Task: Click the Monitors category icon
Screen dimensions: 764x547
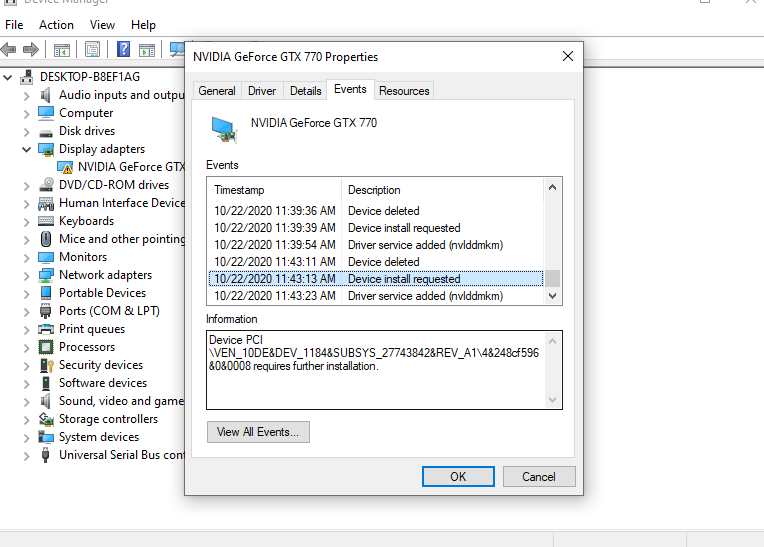Action: (46, 257)
